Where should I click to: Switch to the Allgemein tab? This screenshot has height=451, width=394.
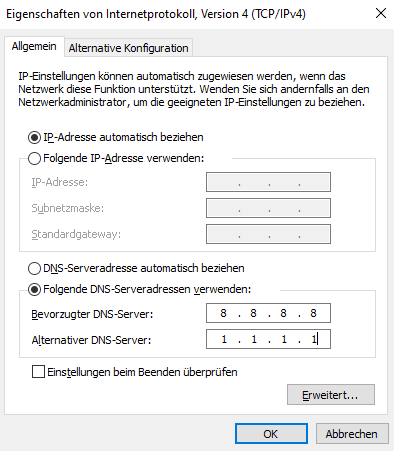click(34, 46)
